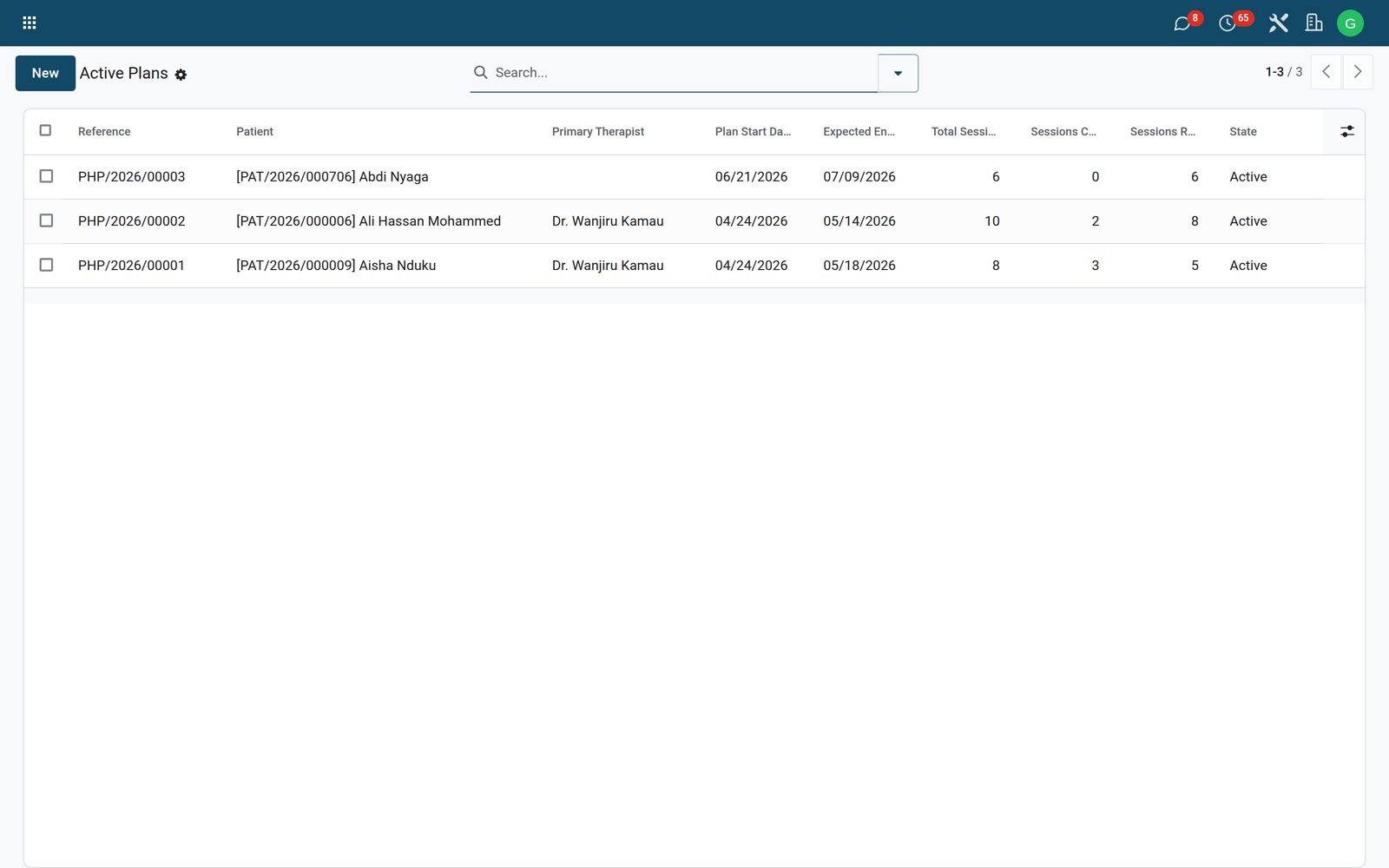The image size is (1389, 868).
Task: Click patient Ali Hassan Mohammed cell
Action: coord(368,221)
